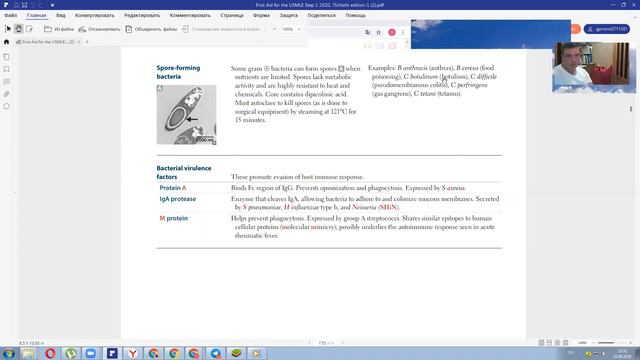
Task: Click the webcam video thumbnail
Action: point(594,67)
